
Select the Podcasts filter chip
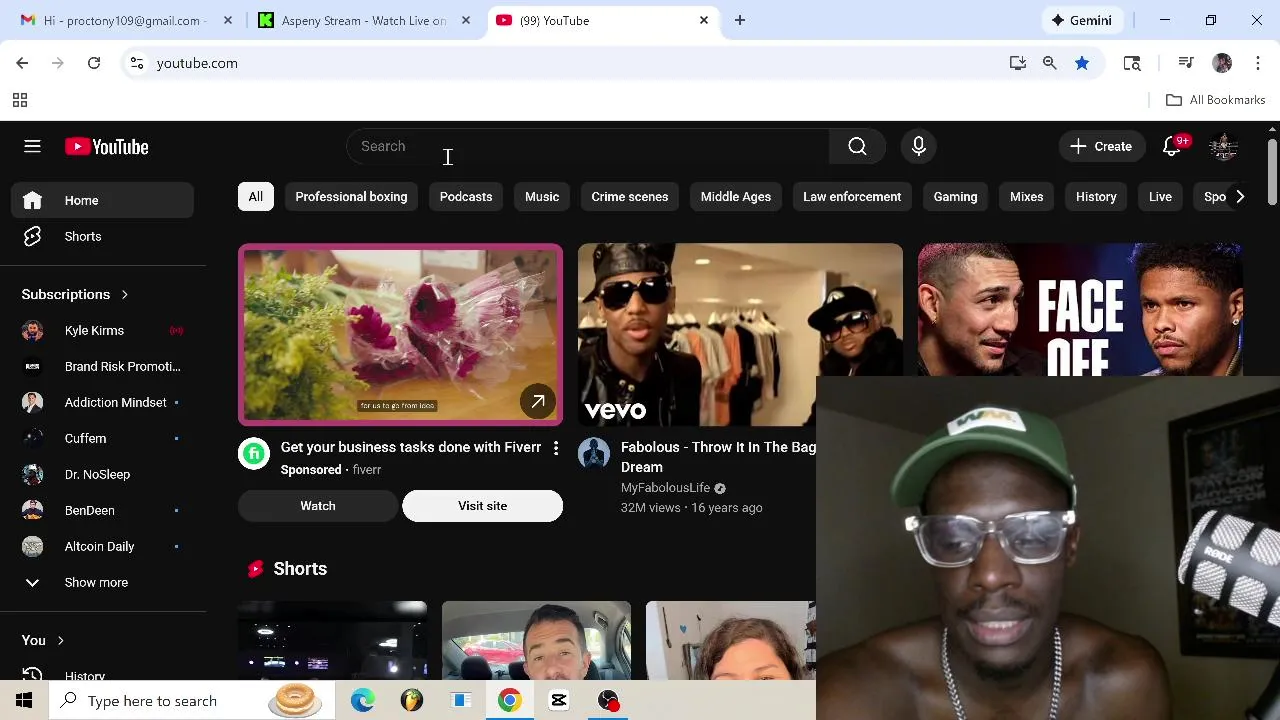tap(466, 197)
